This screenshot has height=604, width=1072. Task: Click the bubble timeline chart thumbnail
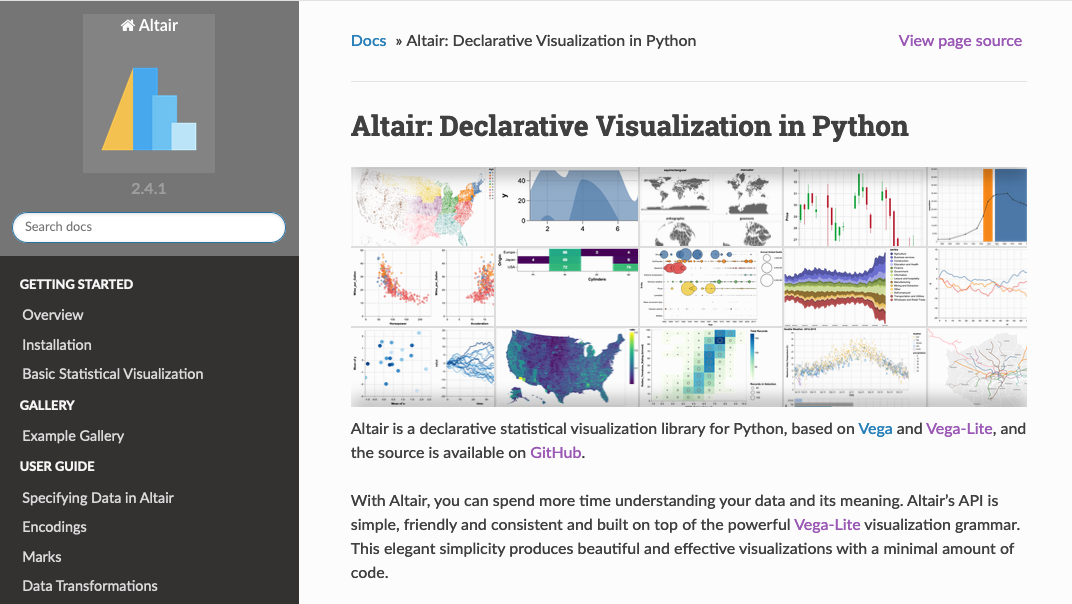pyautogui.click(x=711, y=287)
